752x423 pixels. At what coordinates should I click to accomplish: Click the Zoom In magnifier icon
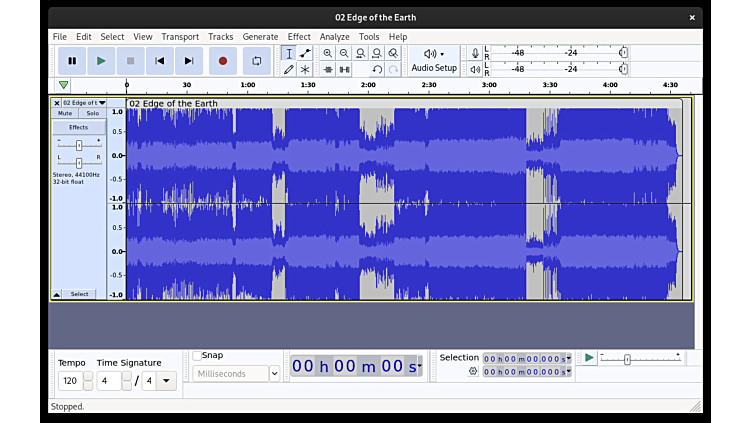pyautogui.click(x=328, y=53)
